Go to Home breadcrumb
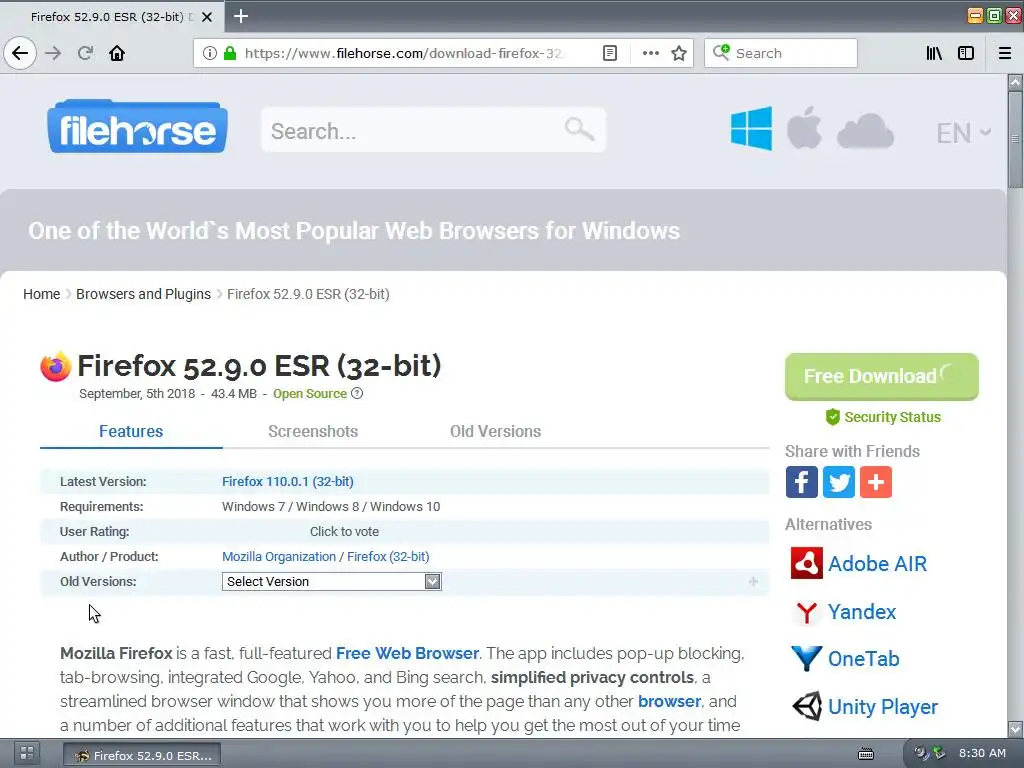The height and width of the screenshot is (768, 1024). point(41,294)
